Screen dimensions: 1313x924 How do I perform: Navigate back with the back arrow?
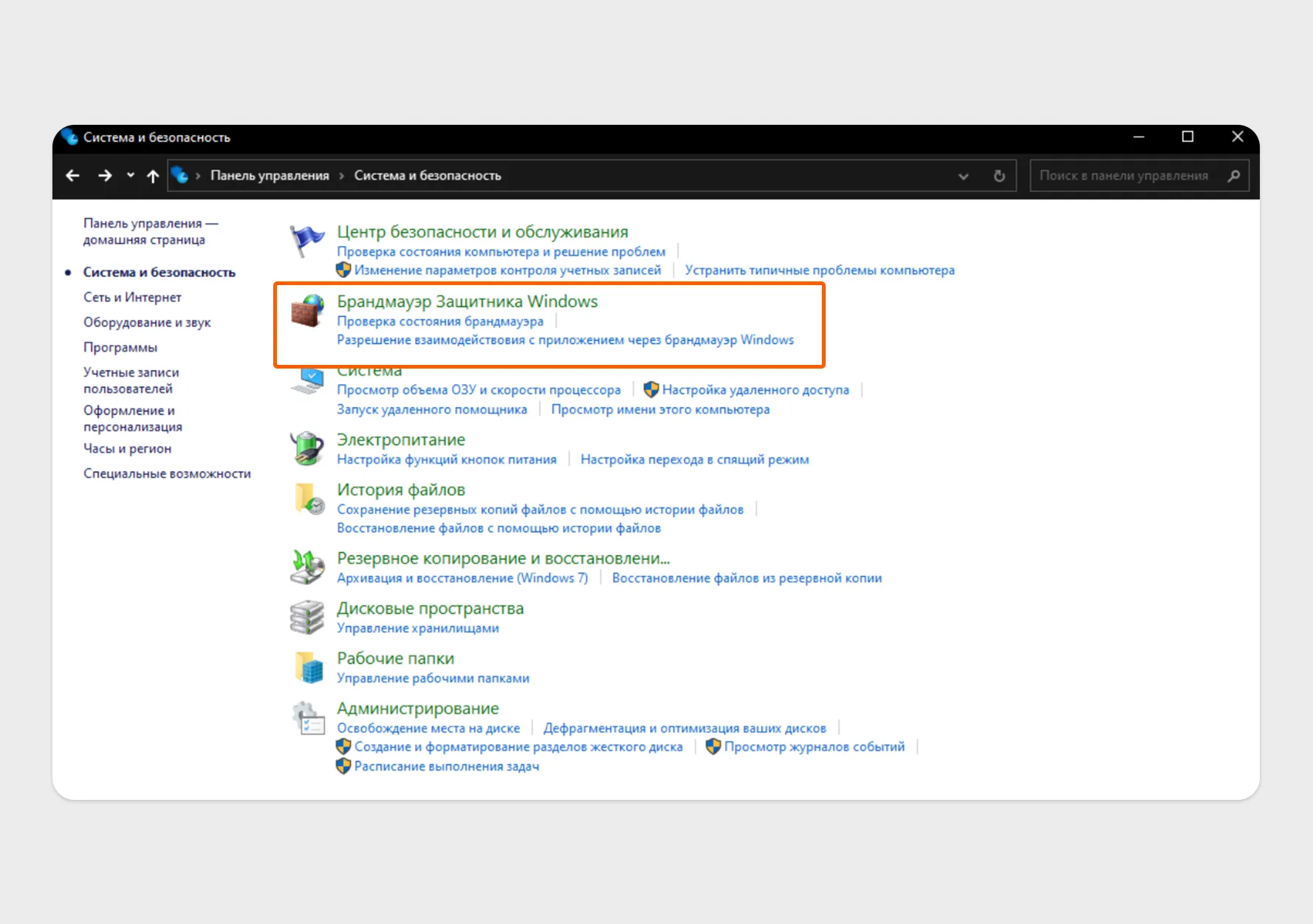pos(72,176)
